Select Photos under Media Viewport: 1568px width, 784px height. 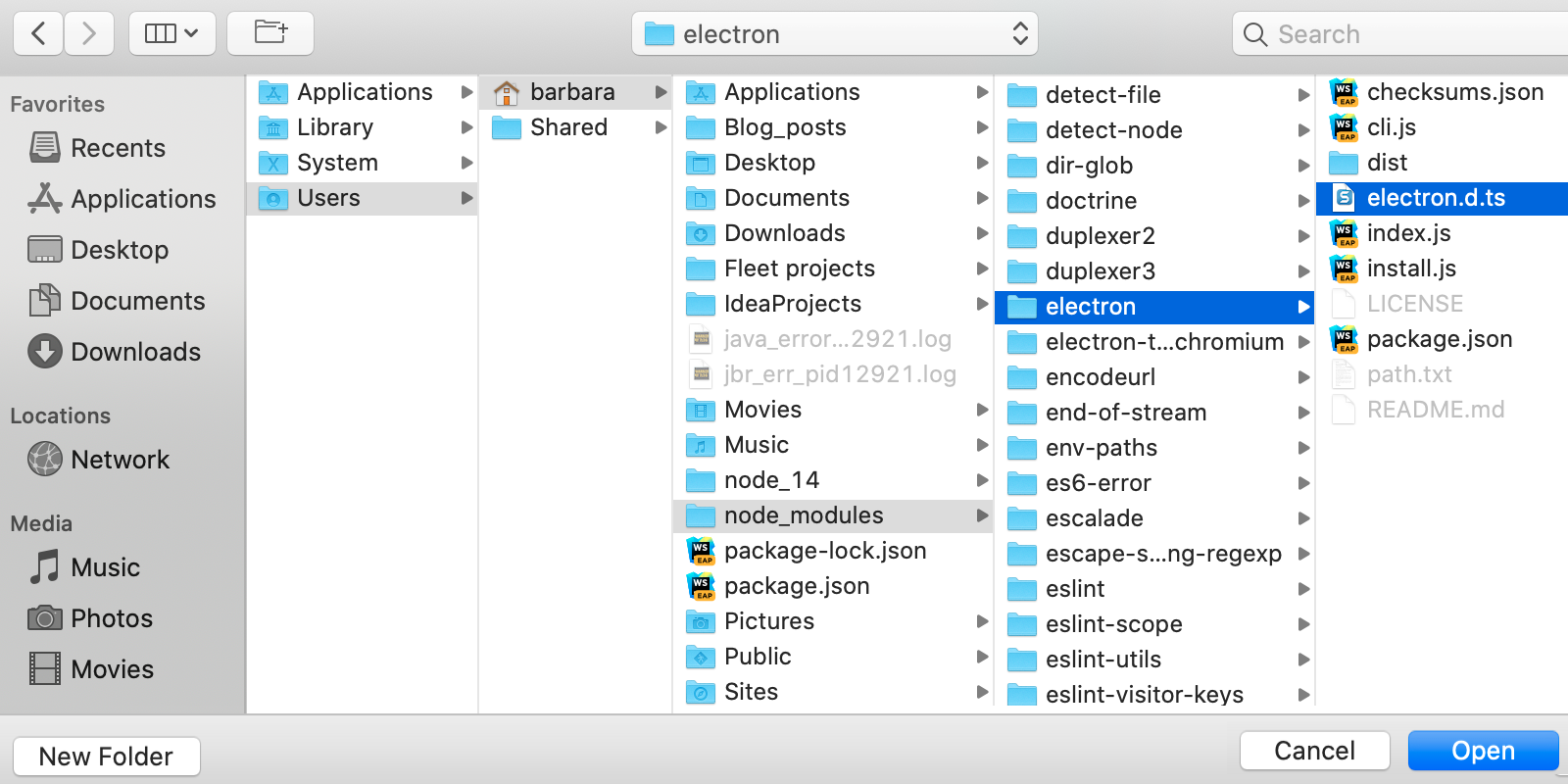(x=90, y=618)
